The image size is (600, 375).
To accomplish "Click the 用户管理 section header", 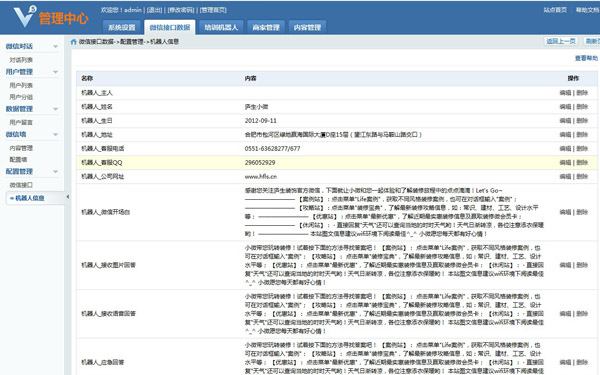I will 19,72.
